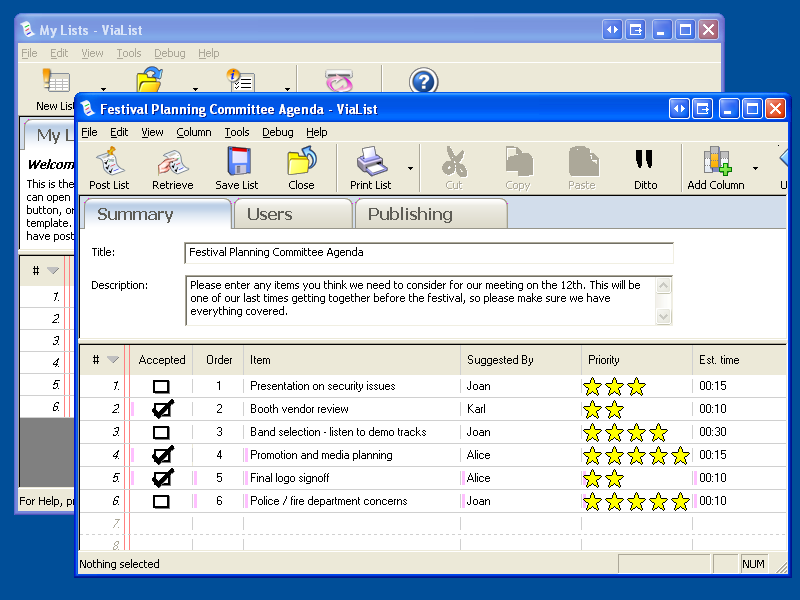Click the window switch button in Festival title bar
The width and height of the screenshot is (800, 600).
pyautogui.click(x=702, y=109)
